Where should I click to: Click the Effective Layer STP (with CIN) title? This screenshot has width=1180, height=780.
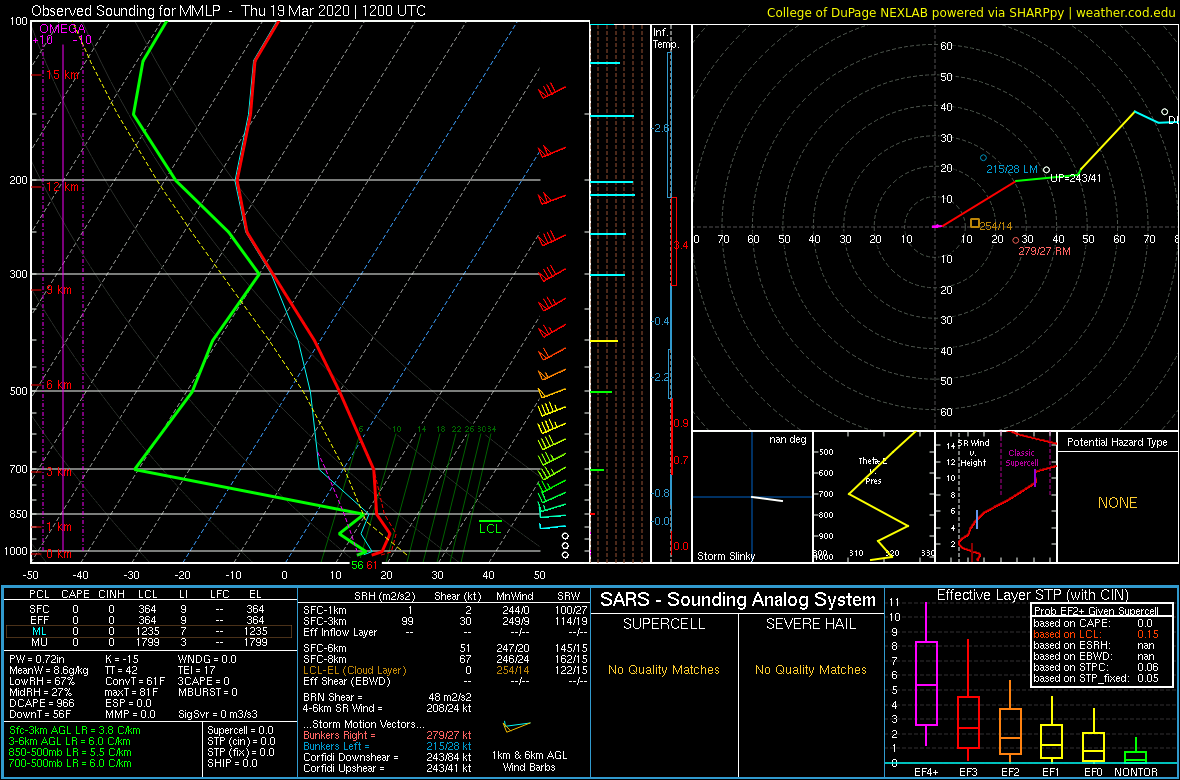[1031, 596]
